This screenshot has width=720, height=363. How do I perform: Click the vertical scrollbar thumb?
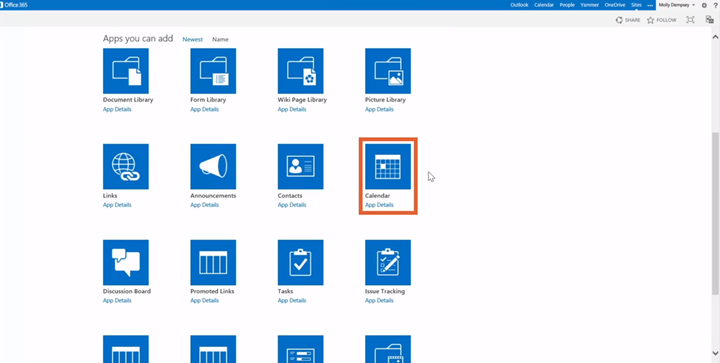pos(715,213)
